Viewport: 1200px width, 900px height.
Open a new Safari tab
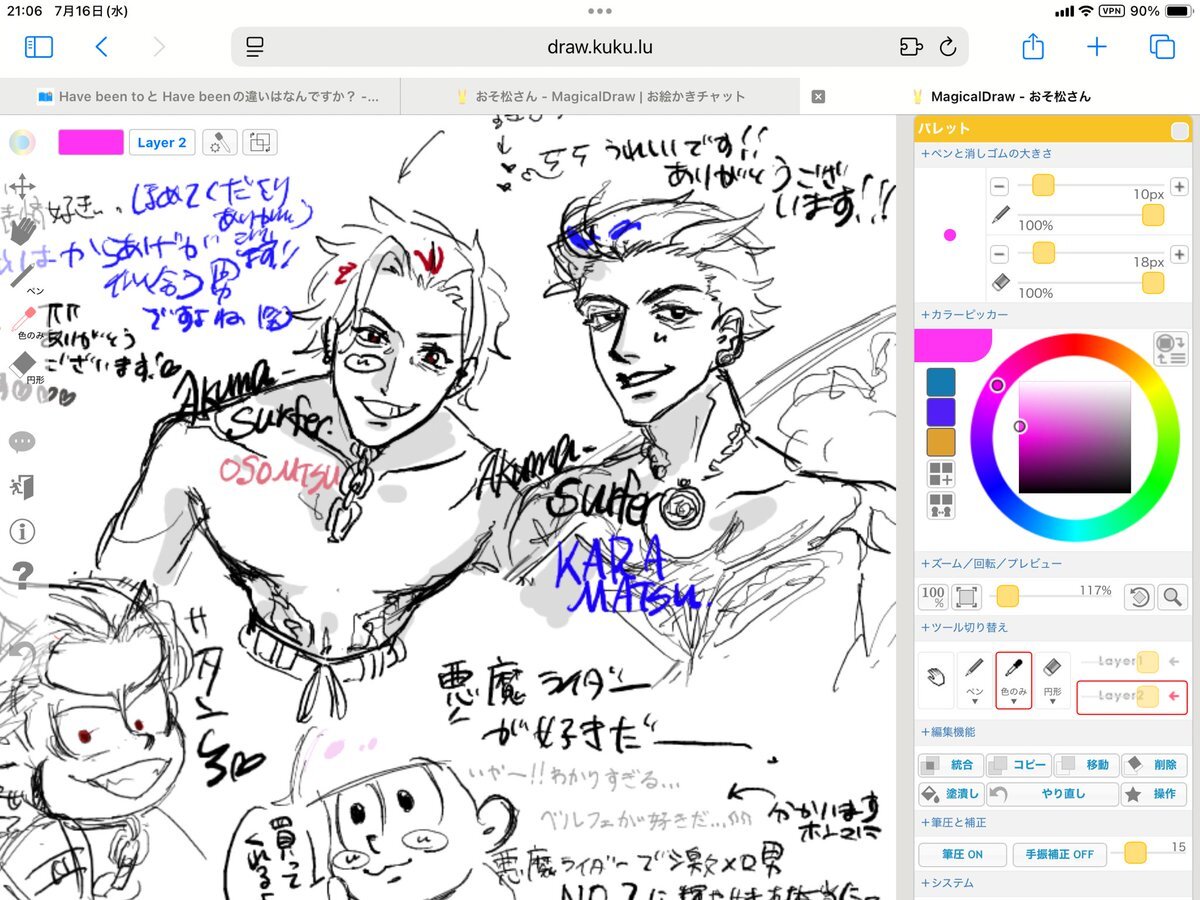point(1097,47)
